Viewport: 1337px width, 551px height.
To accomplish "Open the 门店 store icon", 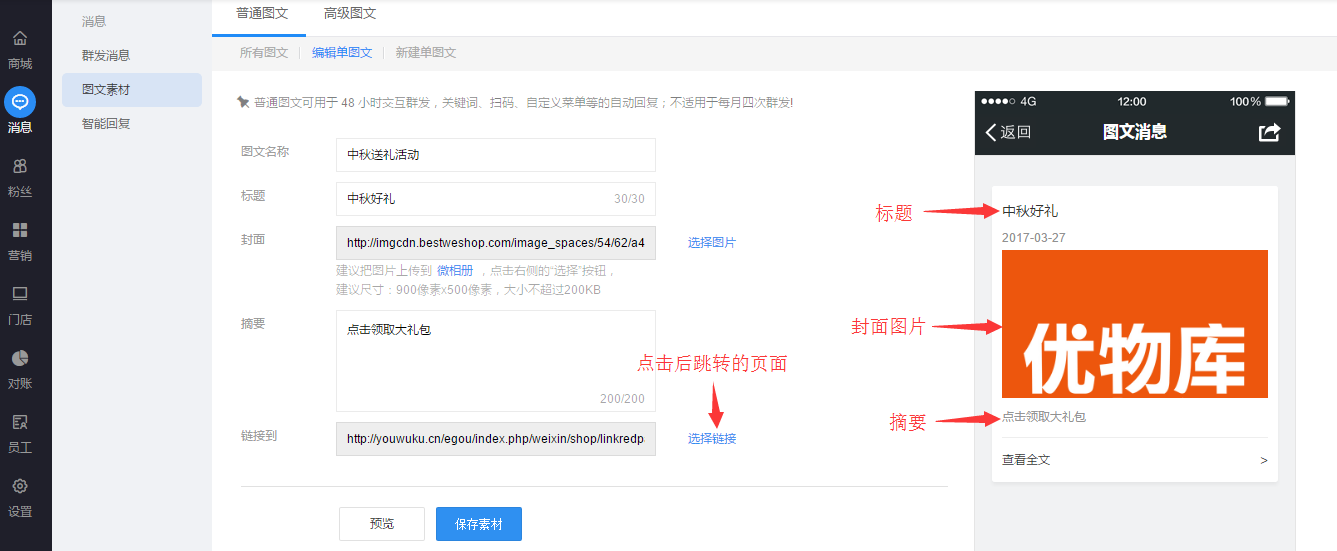I will pos(20,294).
